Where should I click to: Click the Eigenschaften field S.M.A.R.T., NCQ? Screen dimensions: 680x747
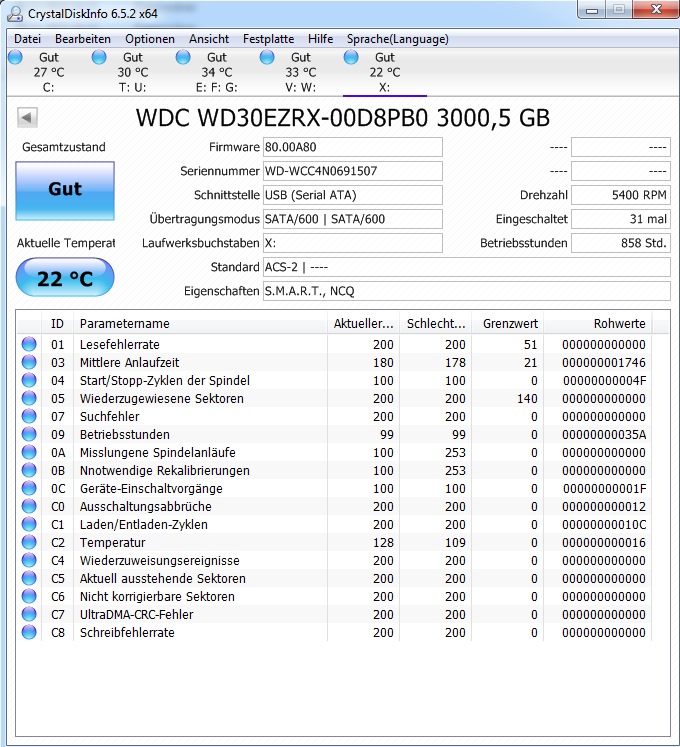[467, 291]
